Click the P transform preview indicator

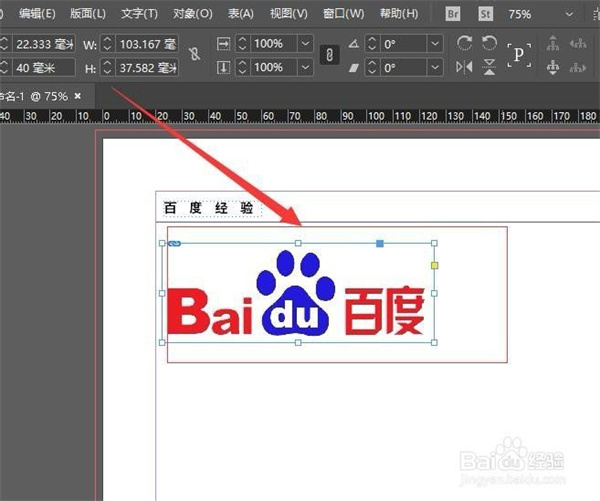click(519, 55)
